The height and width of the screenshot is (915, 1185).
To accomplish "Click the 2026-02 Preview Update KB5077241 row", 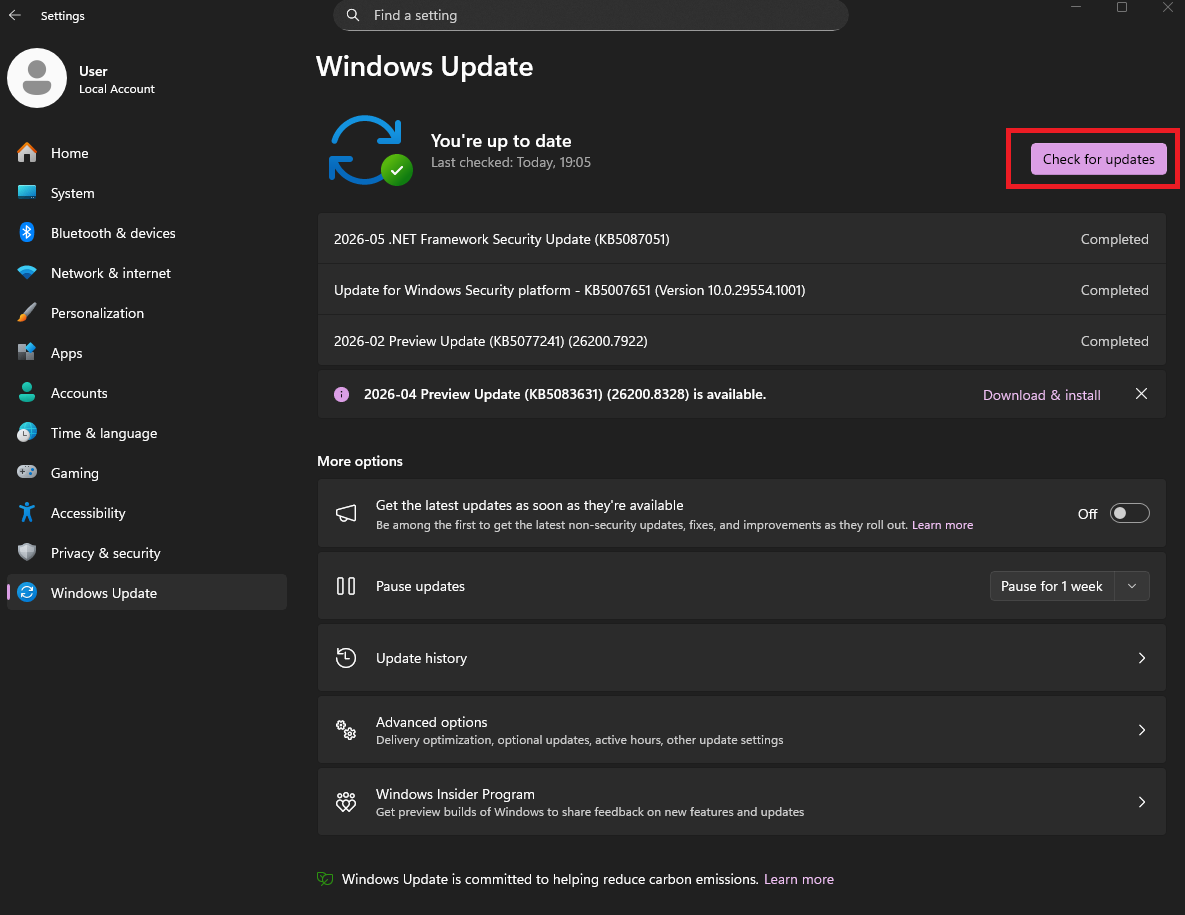I will [741, 341].
